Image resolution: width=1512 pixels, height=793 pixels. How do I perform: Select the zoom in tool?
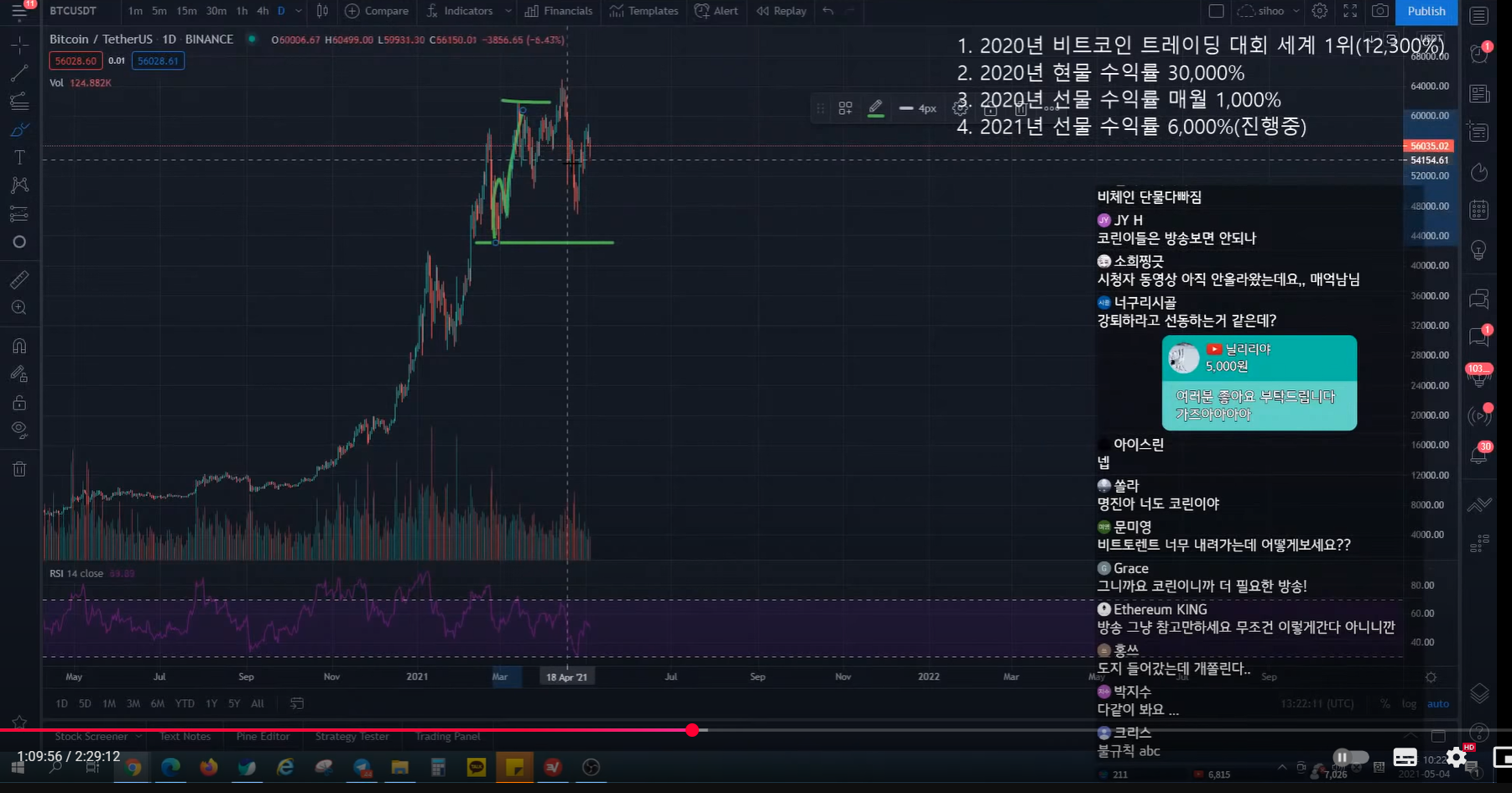click(19, 308)
